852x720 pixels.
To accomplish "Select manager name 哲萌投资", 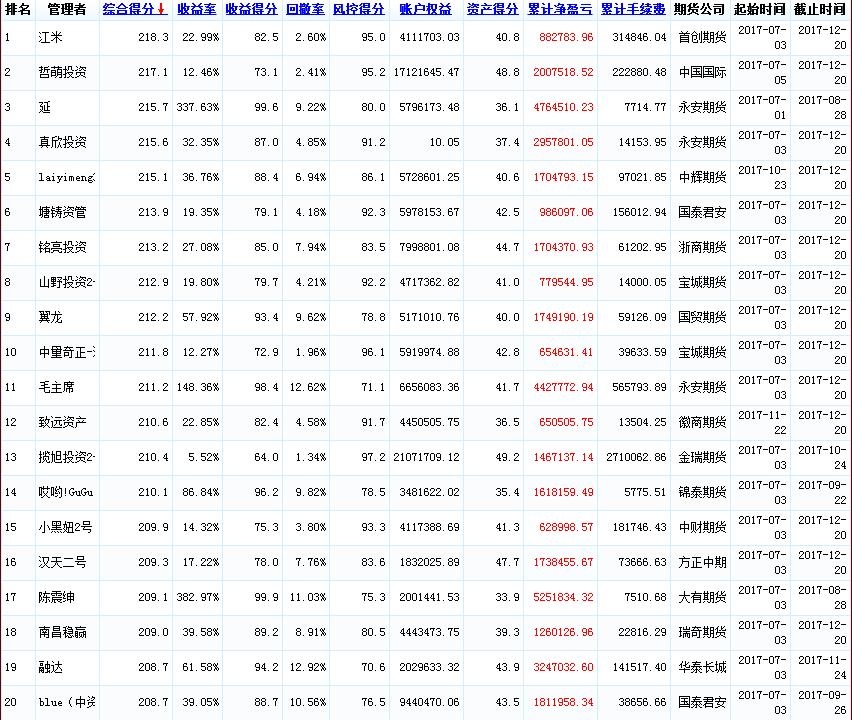I will (x=62, y=72).
